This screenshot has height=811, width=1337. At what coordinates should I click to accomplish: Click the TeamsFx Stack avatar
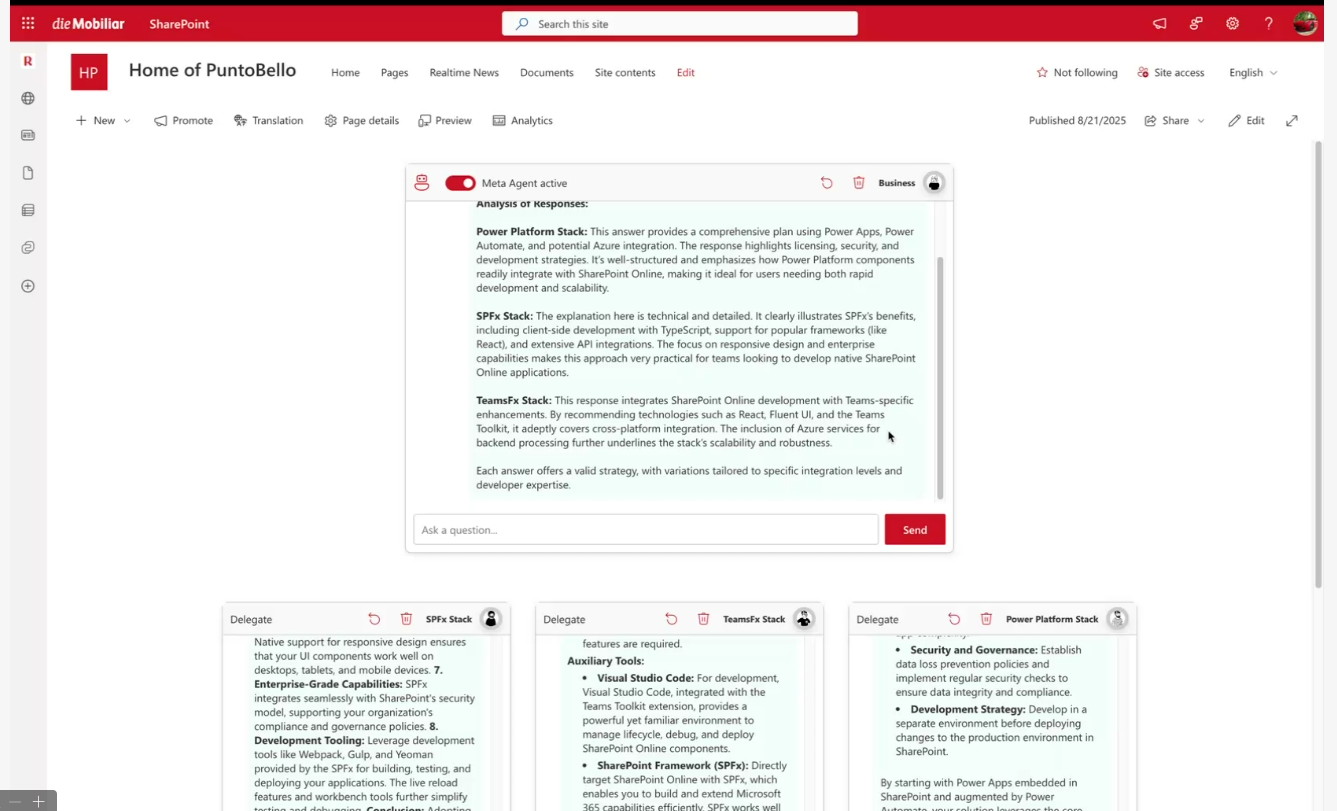tap(804, 619)
